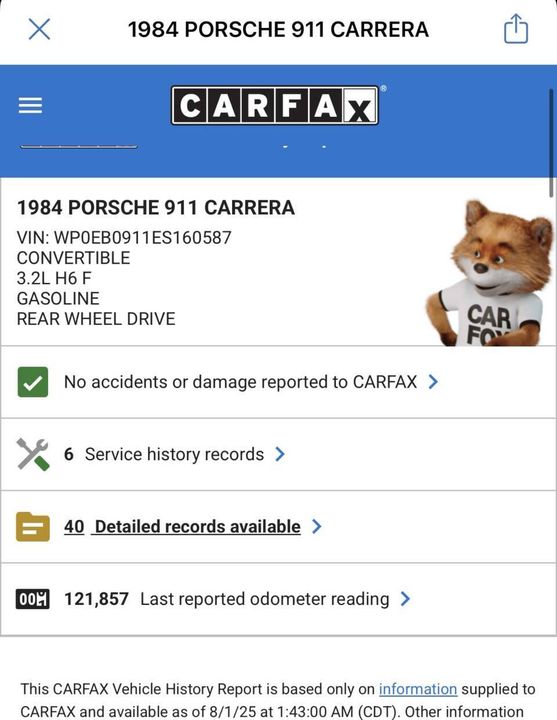This screenshot has width=557, height=720.
Task: Click the page scrollbar on the right
Action: tap(551, 142)
